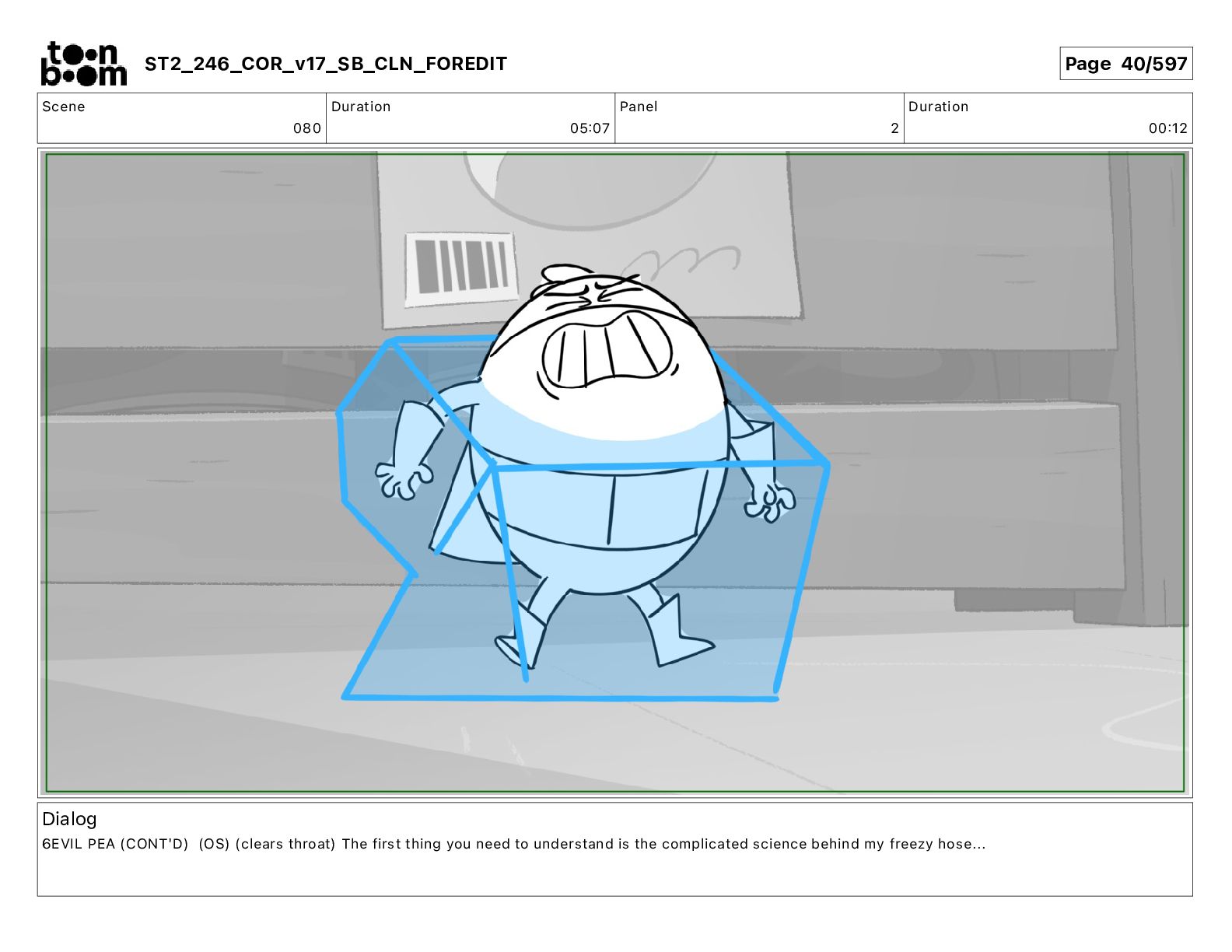
Task: Select the title ST2_246_COR_v17_SB_CLN_FOREDIT
Action: tap(326, 64)
